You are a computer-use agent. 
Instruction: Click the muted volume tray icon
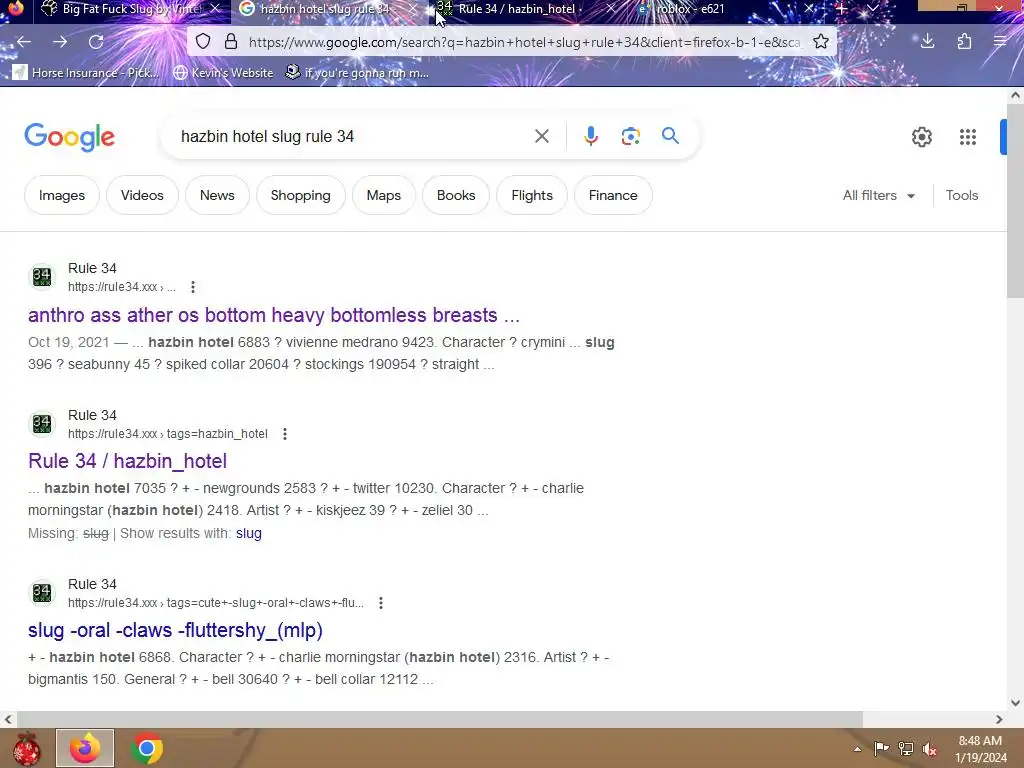point(930,749)
